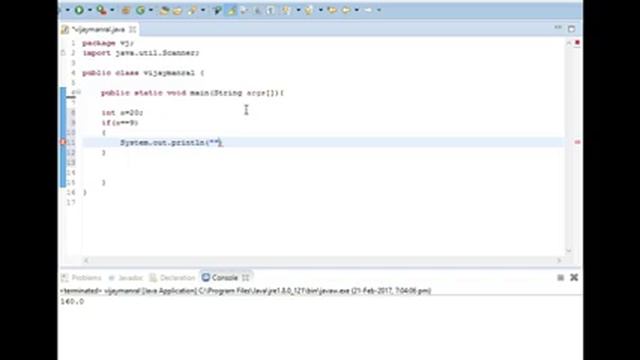
Task: Collapse the main method fold on line 6
Action: 79,92
